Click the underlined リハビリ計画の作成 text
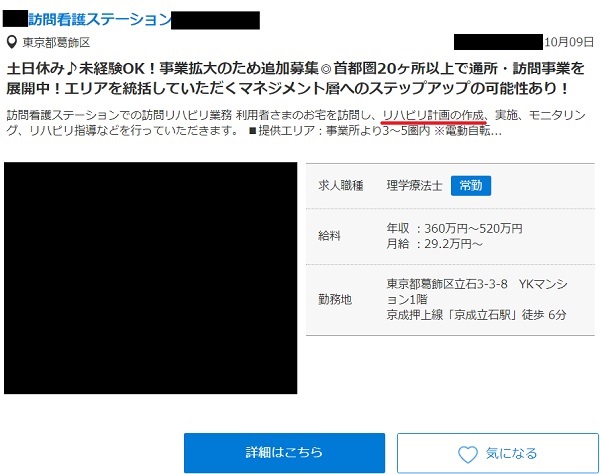The height and width of the screenshot is (474, 600). (x=434, y=114)
